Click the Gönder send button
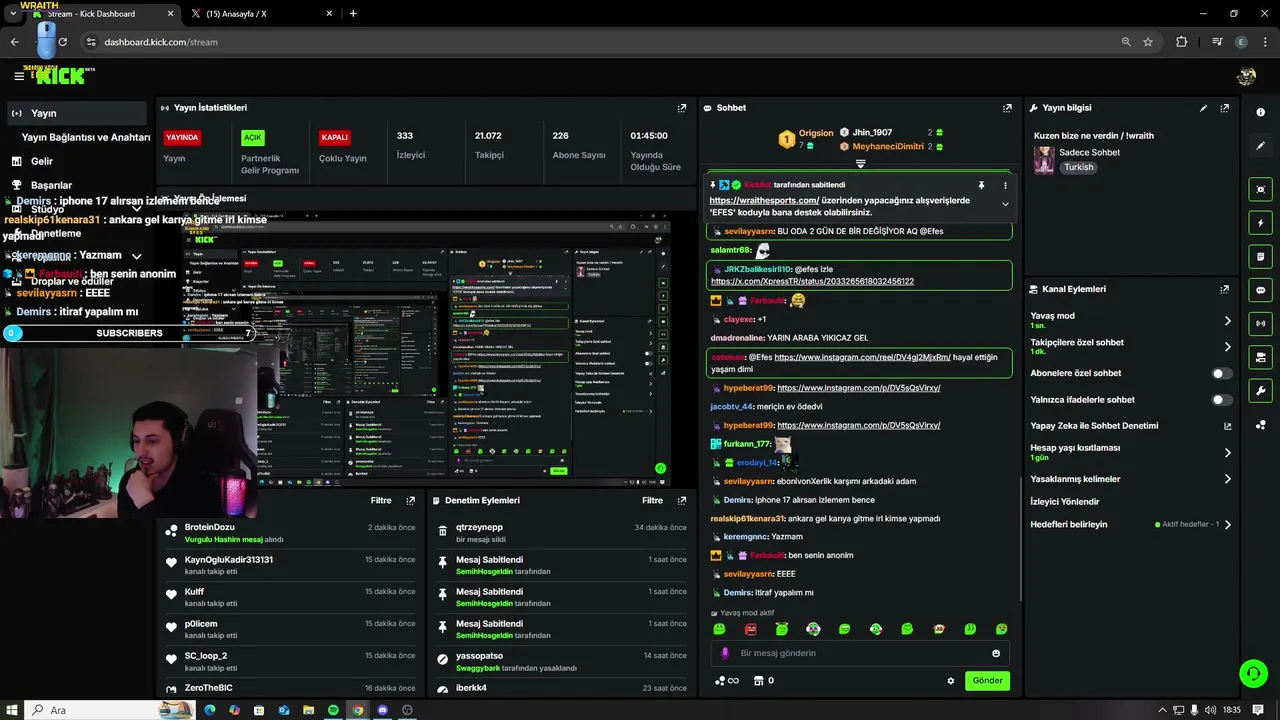 (987, 681)
